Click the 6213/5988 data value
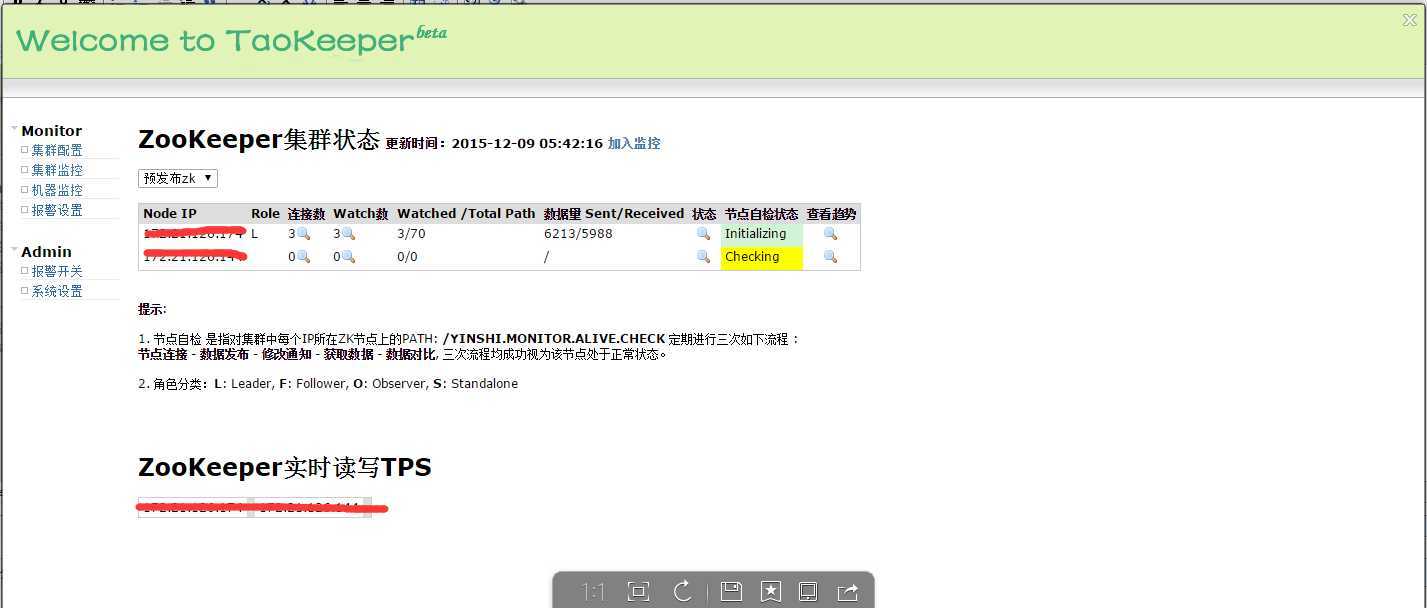 click(x=578, y=234)
